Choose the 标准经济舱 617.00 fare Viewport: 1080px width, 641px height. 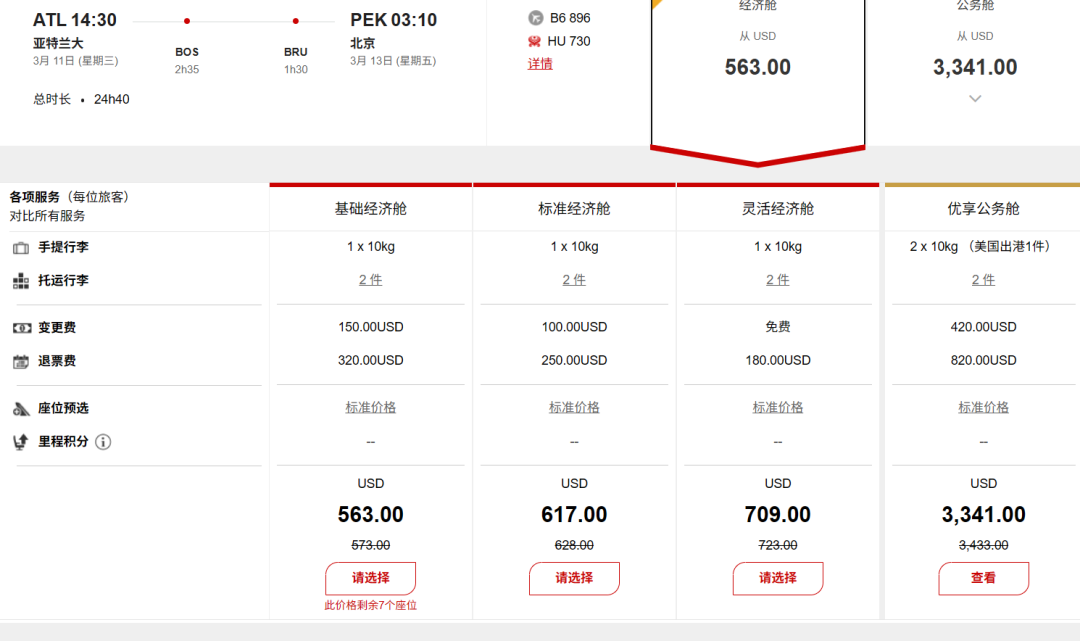(x=574, y=578)
